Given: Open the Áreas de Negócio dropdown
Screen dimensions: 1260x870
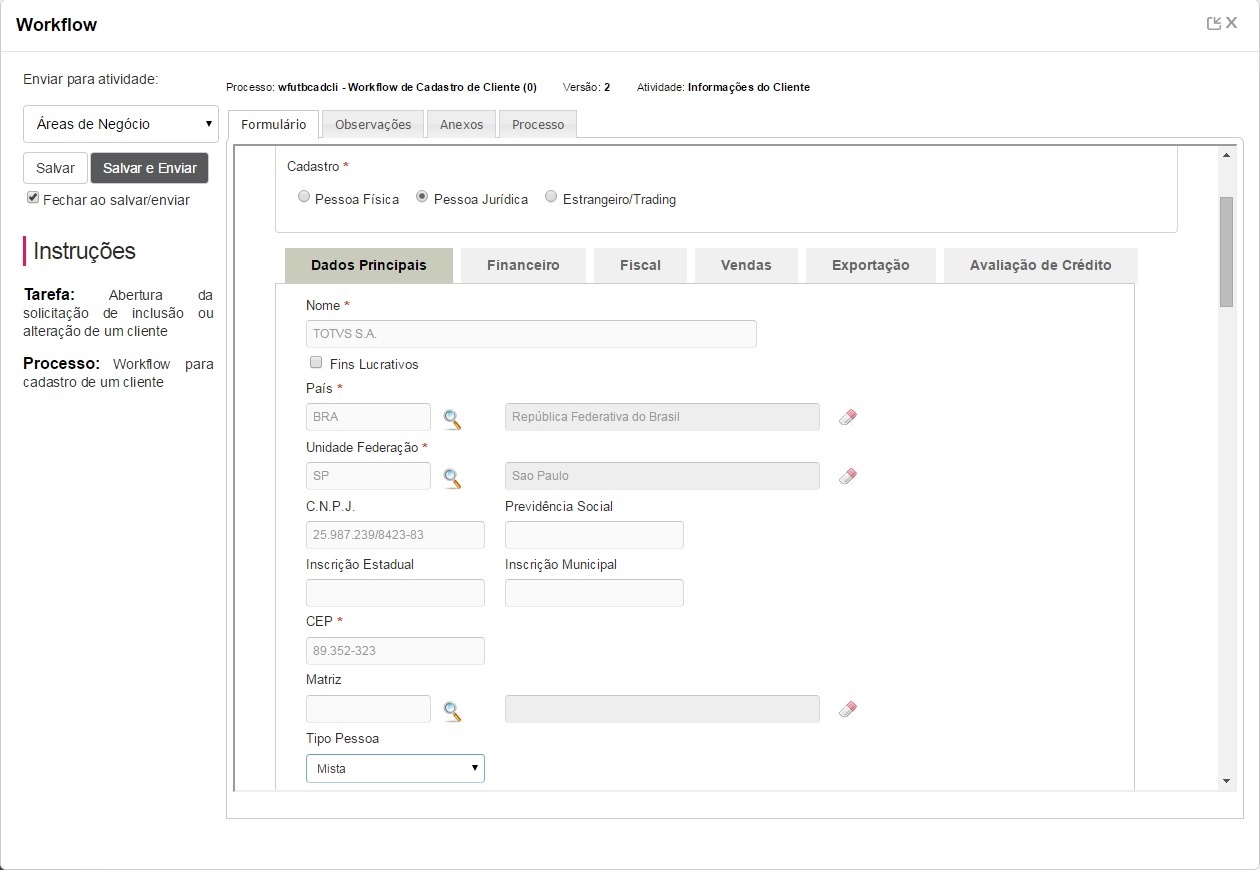Looking at the screenshot, I should pos(121,124).
